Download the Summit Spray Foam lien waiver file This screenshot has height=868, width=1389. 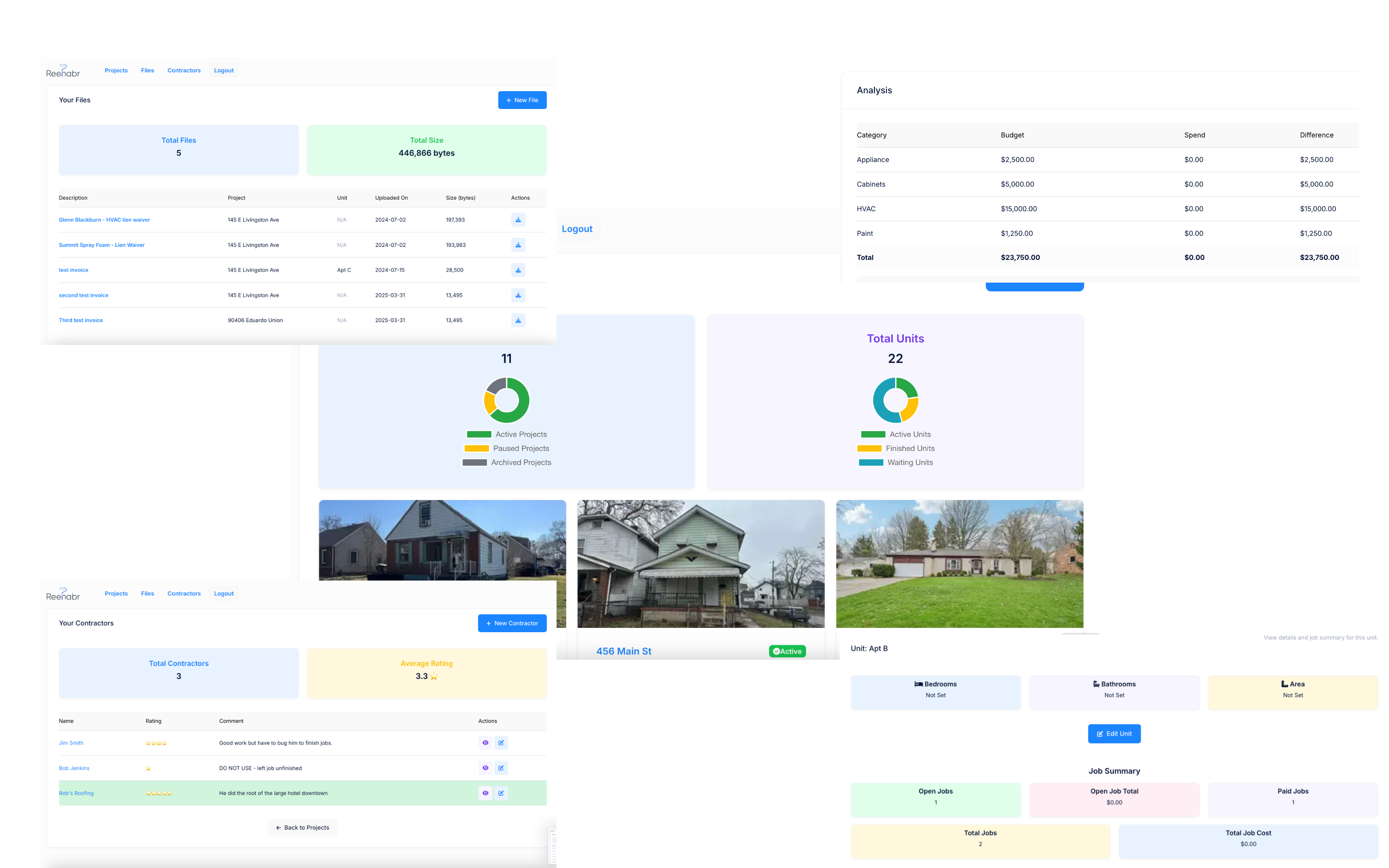tap(517, 245)
